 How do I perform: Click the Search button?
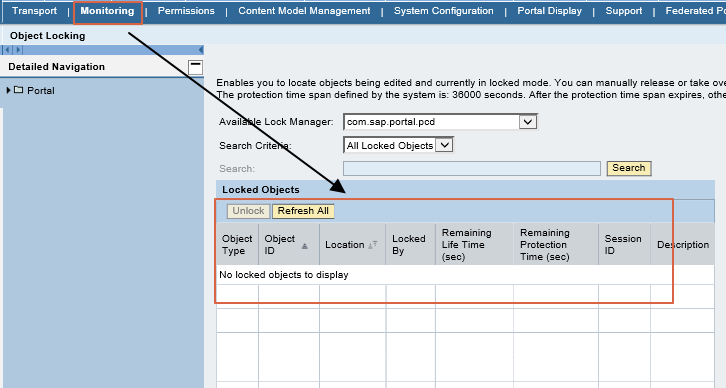629,168
